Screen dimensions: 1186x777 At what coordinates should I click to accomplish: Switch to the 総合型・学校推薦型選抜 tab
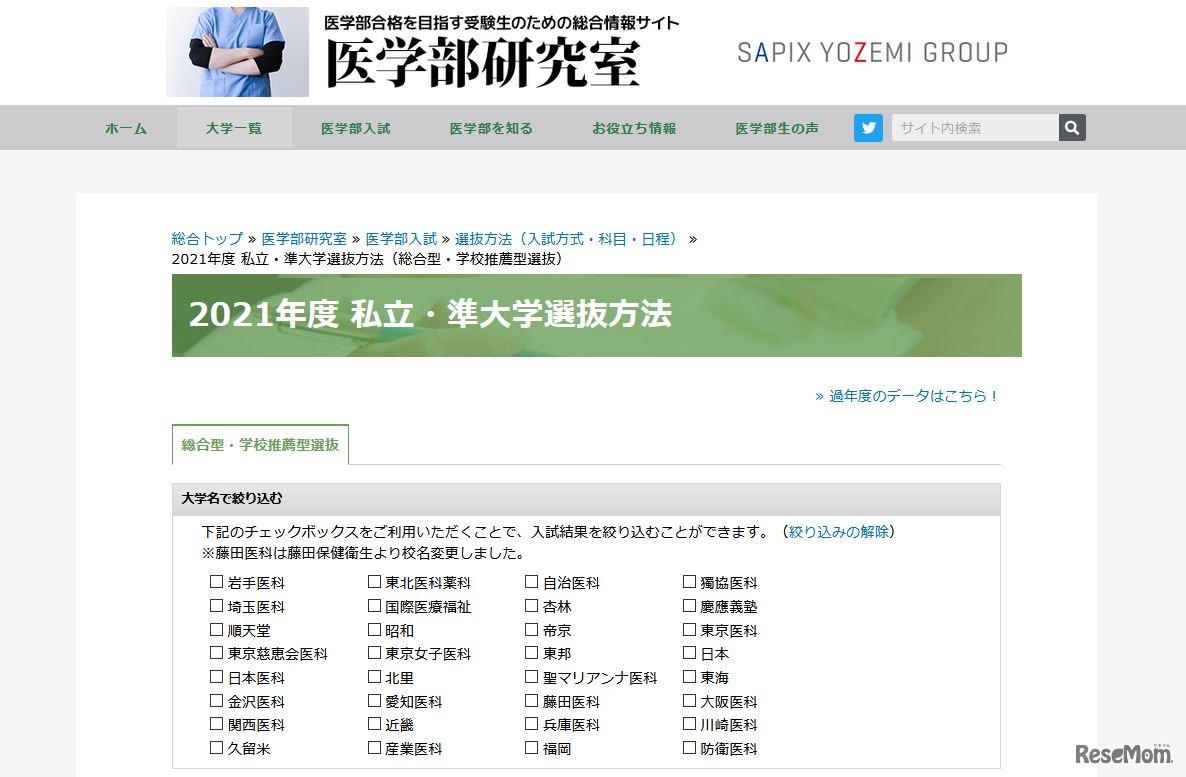[x=259, y=445]
